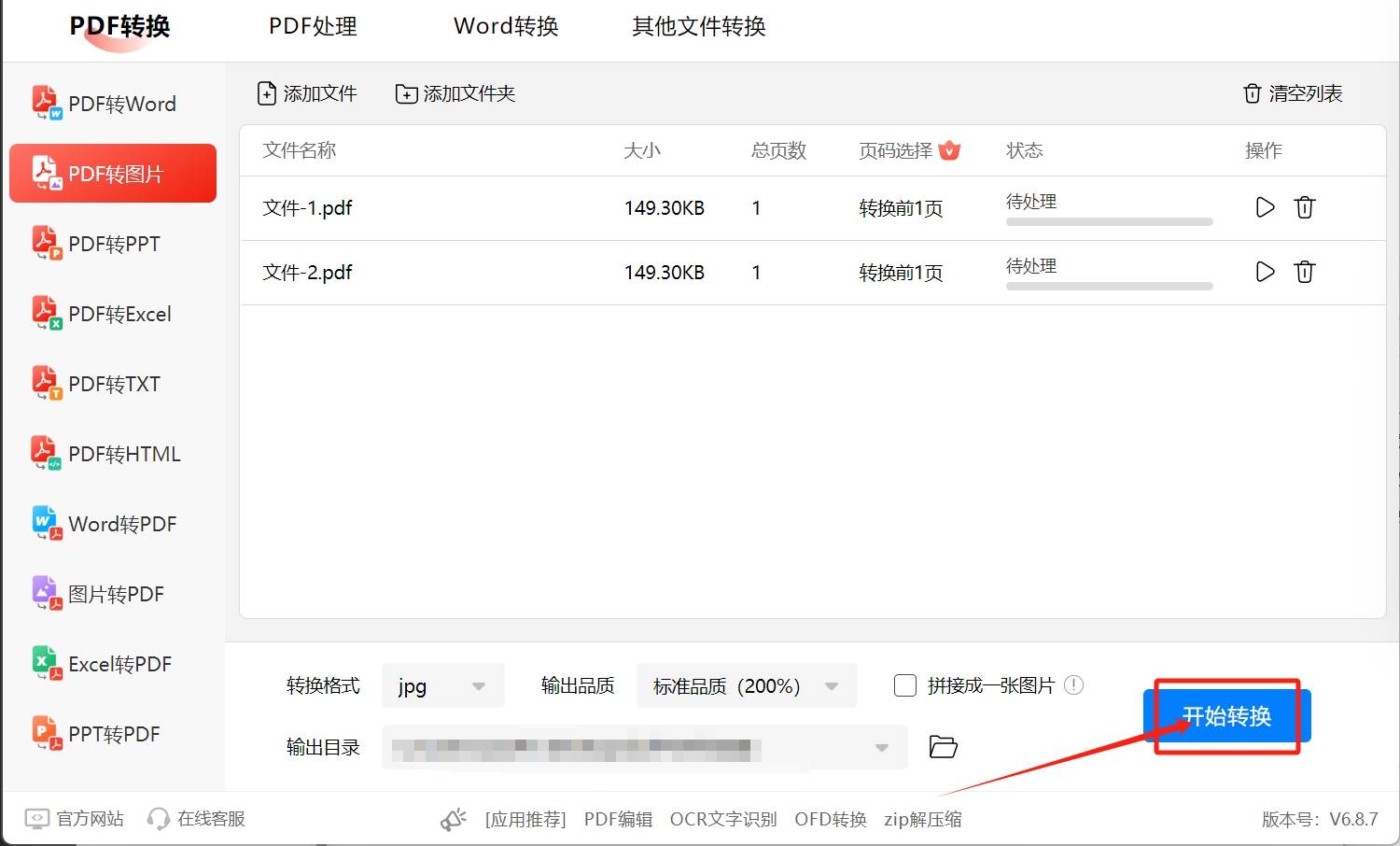Screen dimensions: 1400x846
Task: Open Word转PDF conversion
Action: [113, 524]
